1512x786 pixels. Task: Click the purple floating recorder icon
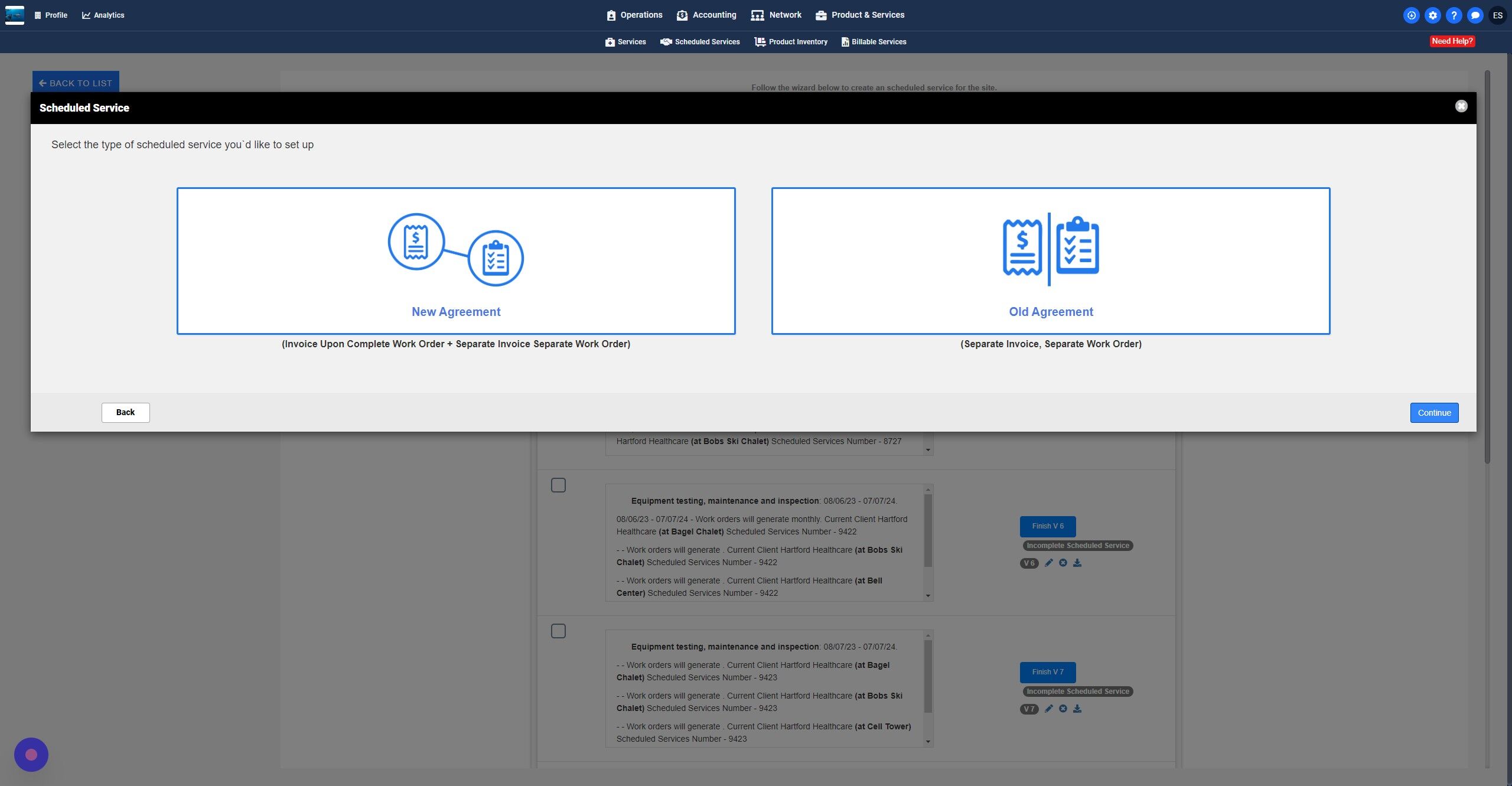pyautogui.click(x=31, y=754)
